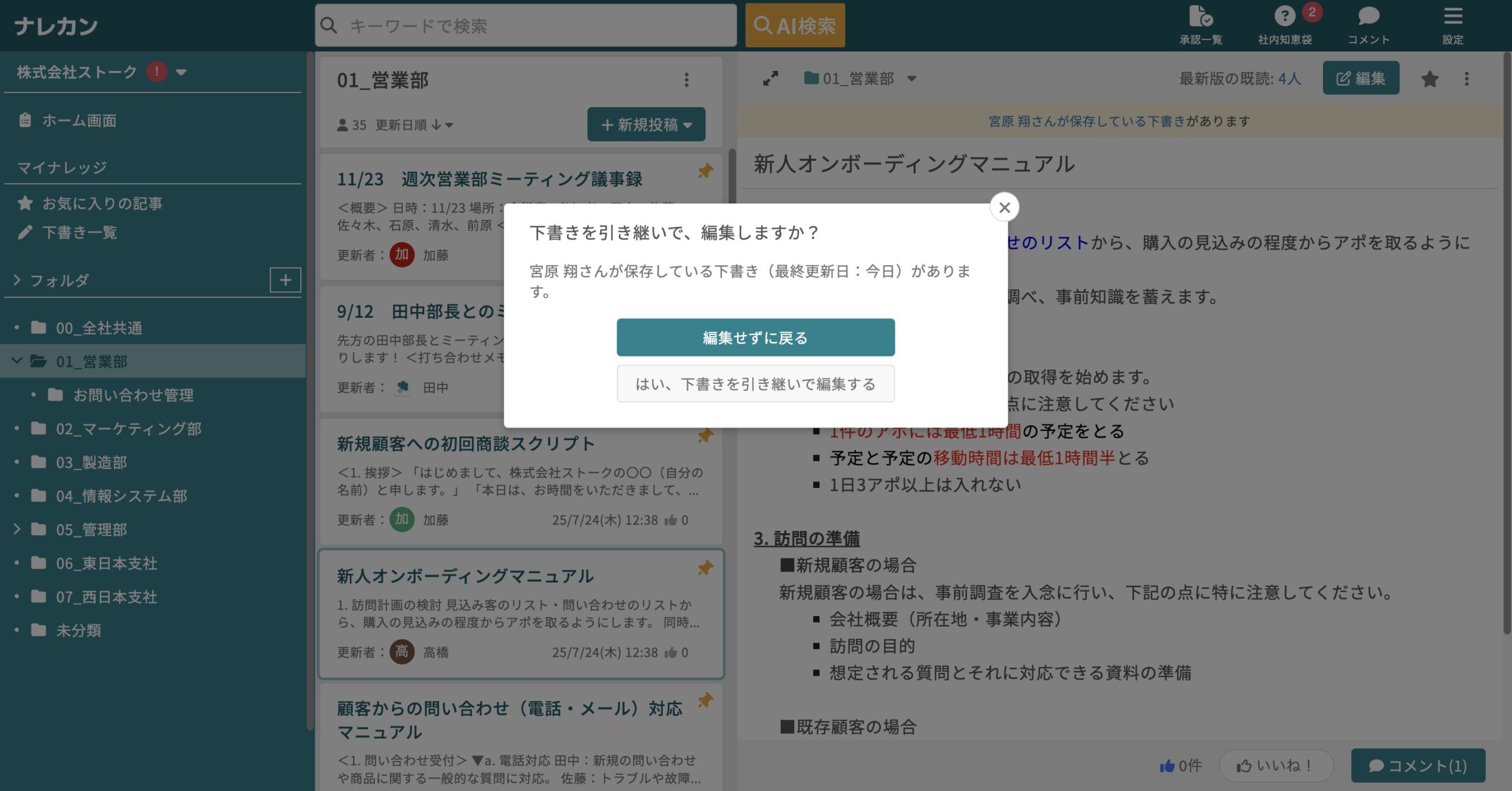
Task: Expand article view with arrows icon
Action: click(771, 79)
